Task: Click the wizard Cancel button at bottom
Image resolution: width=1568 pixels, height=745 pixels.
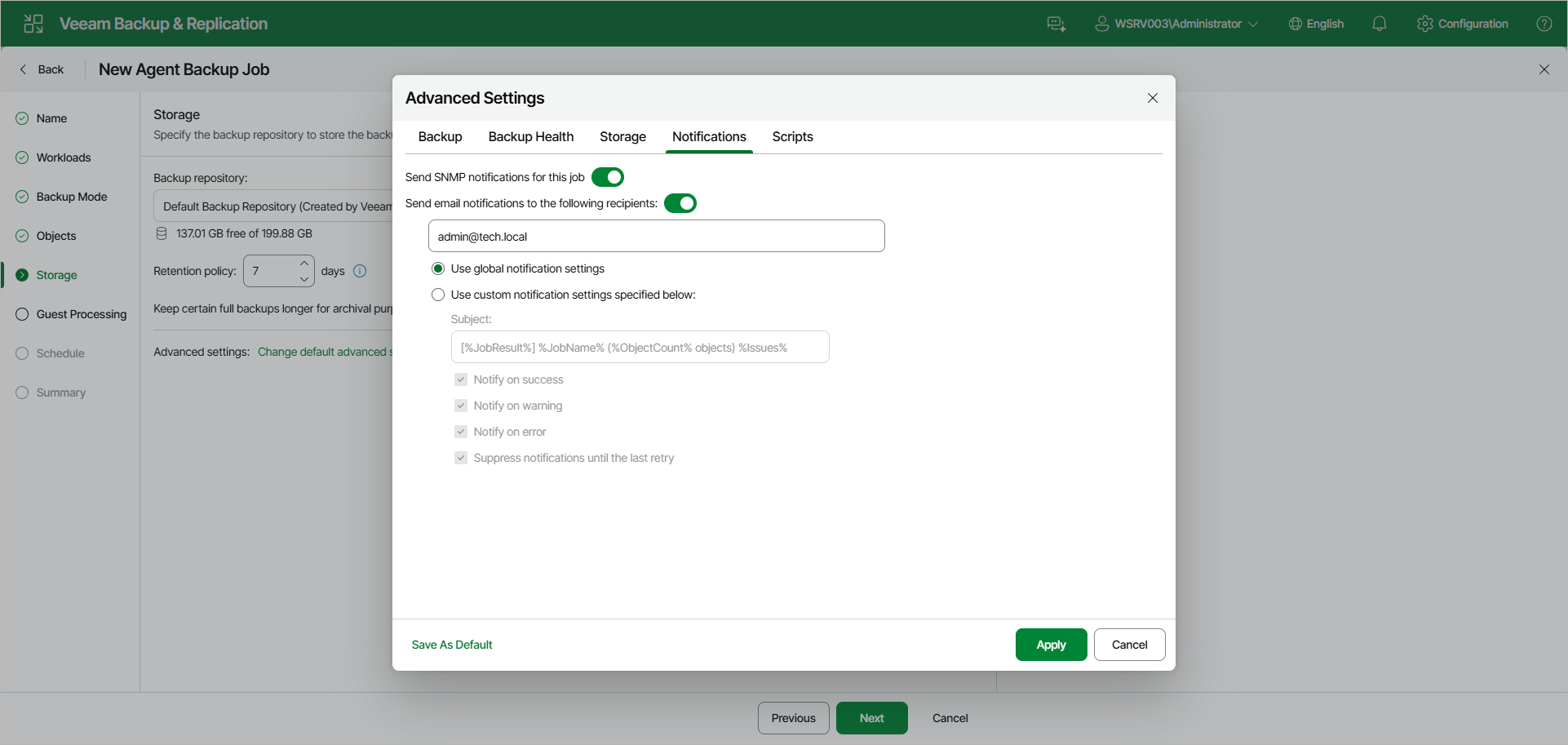Action: pyautogui.click(x=950, y=718)
